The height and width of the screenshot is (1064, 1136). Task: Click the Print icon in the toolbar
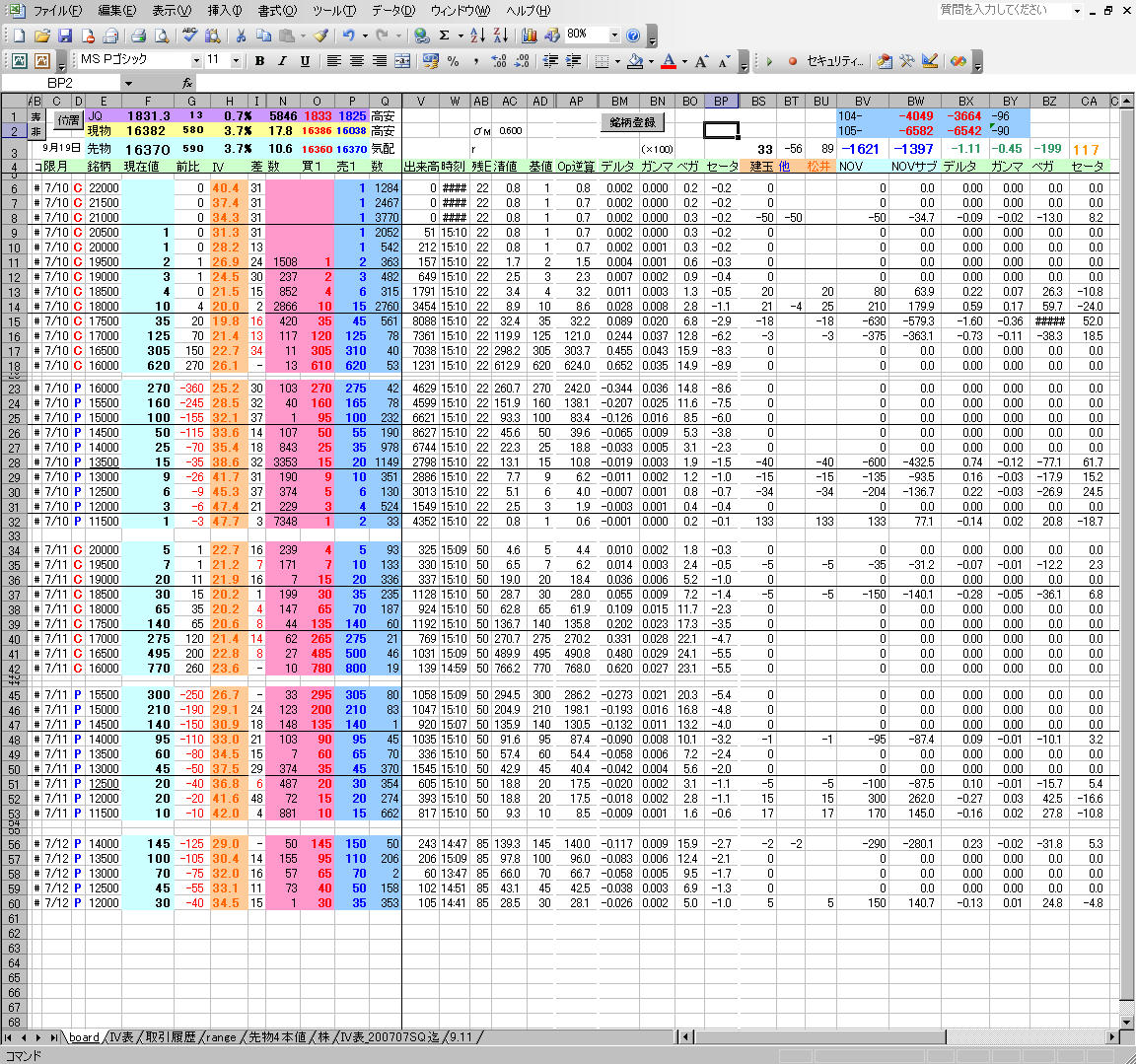tap(138, 35)
